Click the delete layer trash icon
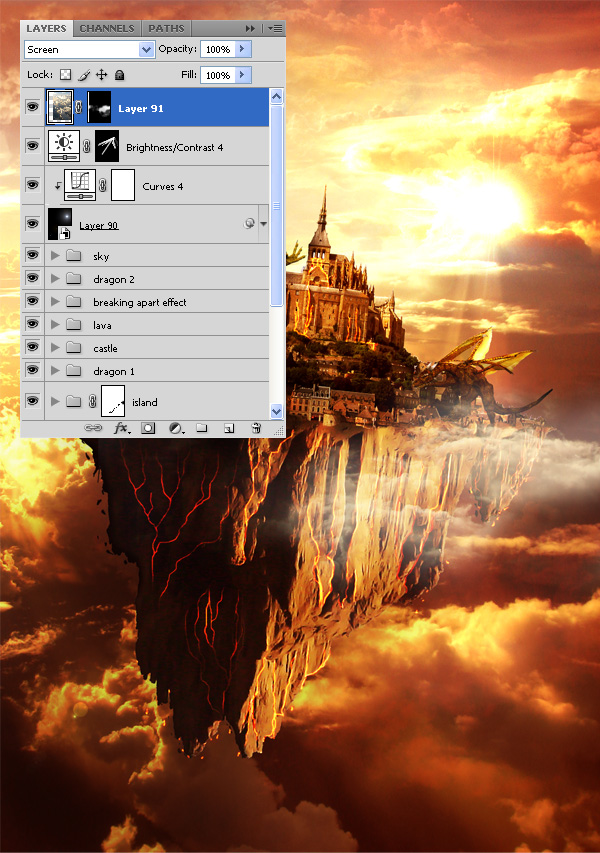600x853 pixels. tap(256, 428)
